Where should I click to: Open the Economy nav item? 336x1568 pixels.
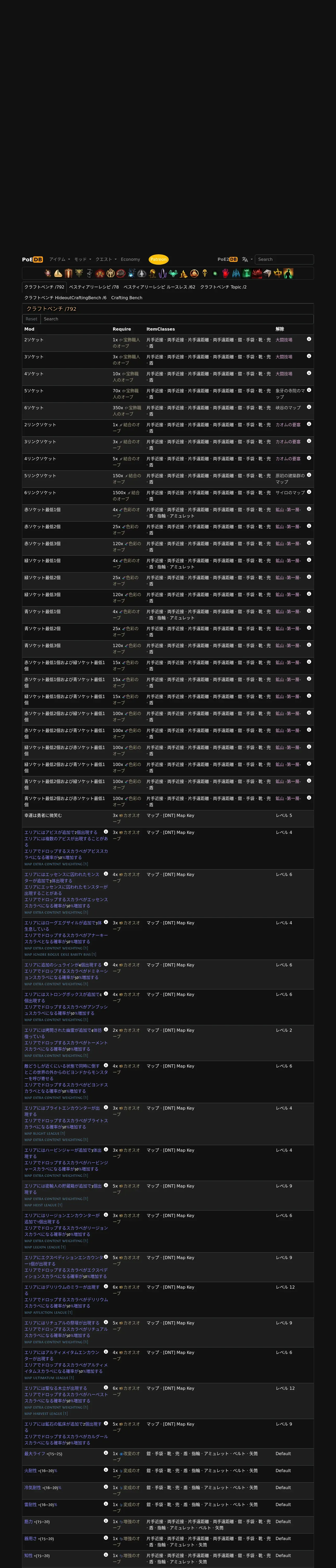131,259
